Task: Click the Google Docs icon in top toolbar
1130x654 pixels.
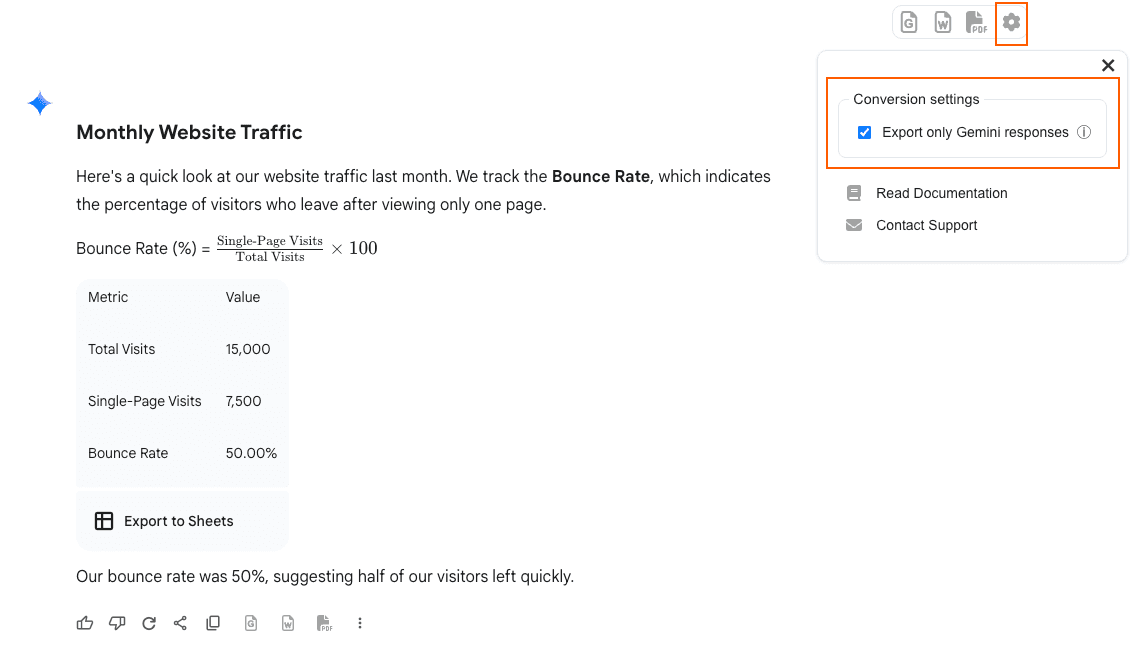Action: click(x=909, y=22)
